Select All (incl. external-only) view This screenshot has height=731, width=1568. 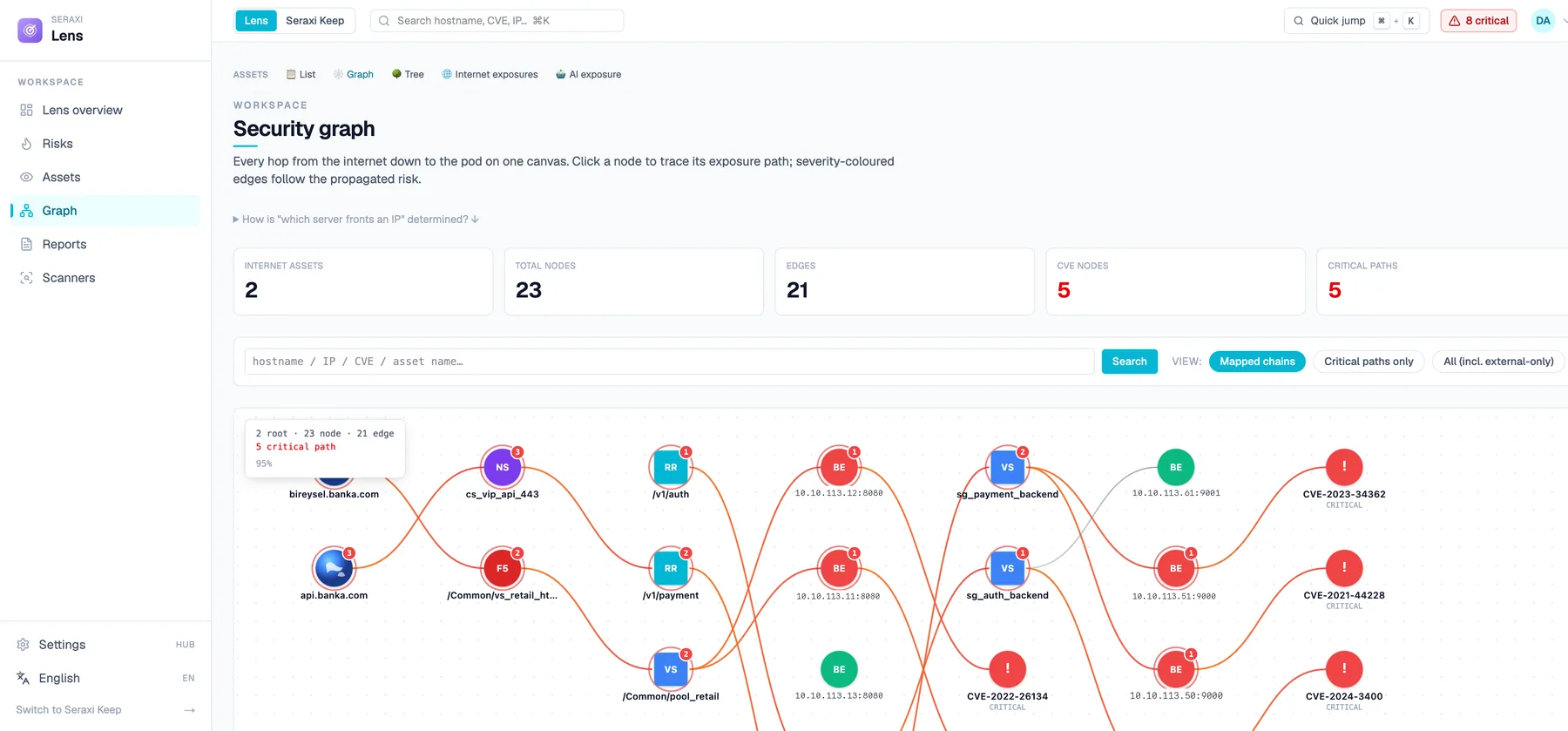tap(1498, 362)
